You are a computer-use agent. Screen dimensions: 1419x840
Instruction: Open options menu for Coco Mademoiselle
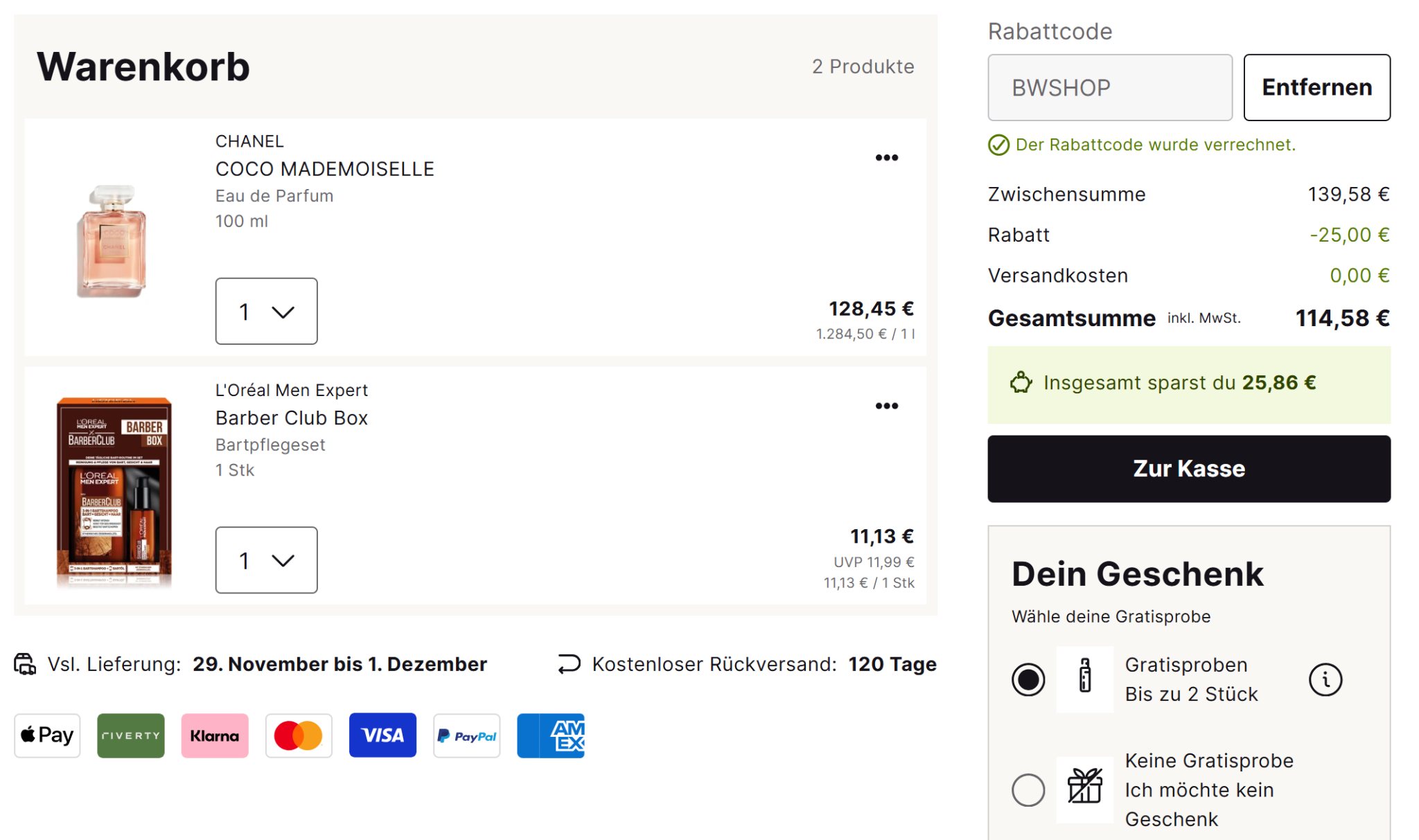click(x=886, y=158)
